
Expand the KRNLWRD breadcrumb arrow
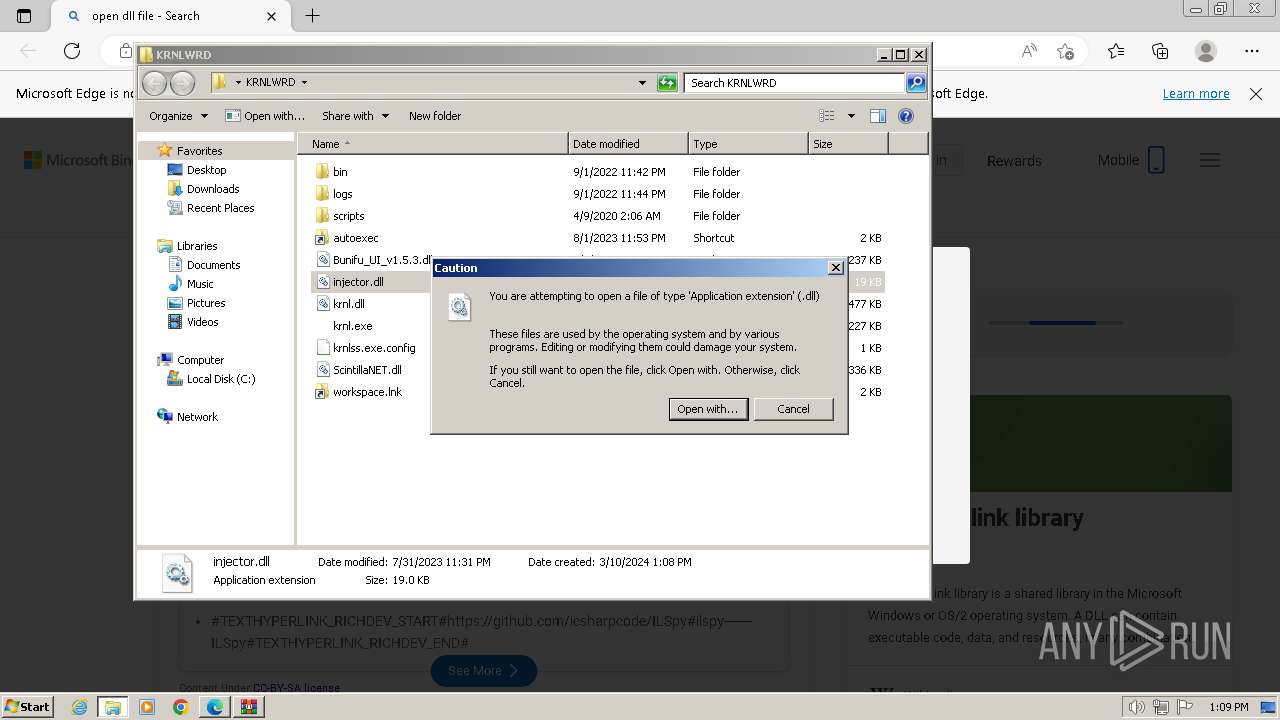tap(304, 83)
